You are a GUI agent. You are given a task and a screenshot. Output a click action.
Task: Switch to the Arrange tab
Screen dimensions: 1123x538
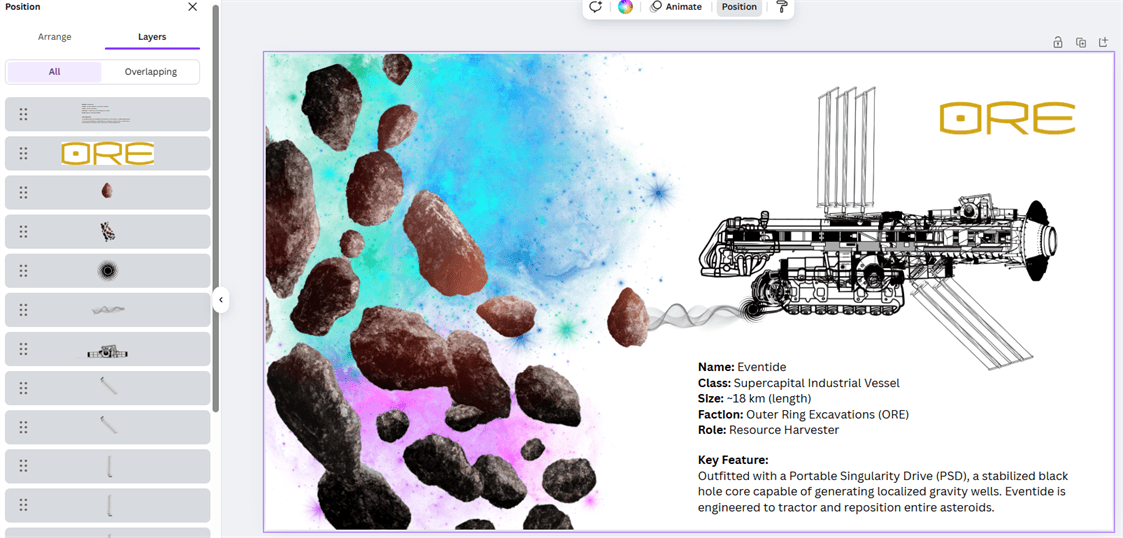pyautogui.click(x=55, y=37)
